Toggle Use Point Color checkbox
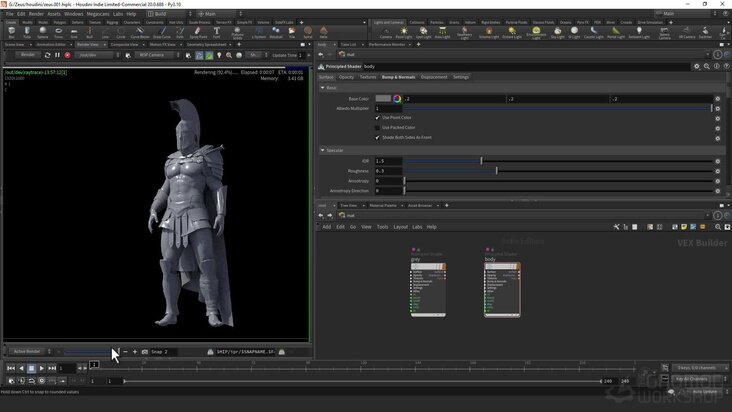This screenshot has width=732, height=412. pos(377,118)
